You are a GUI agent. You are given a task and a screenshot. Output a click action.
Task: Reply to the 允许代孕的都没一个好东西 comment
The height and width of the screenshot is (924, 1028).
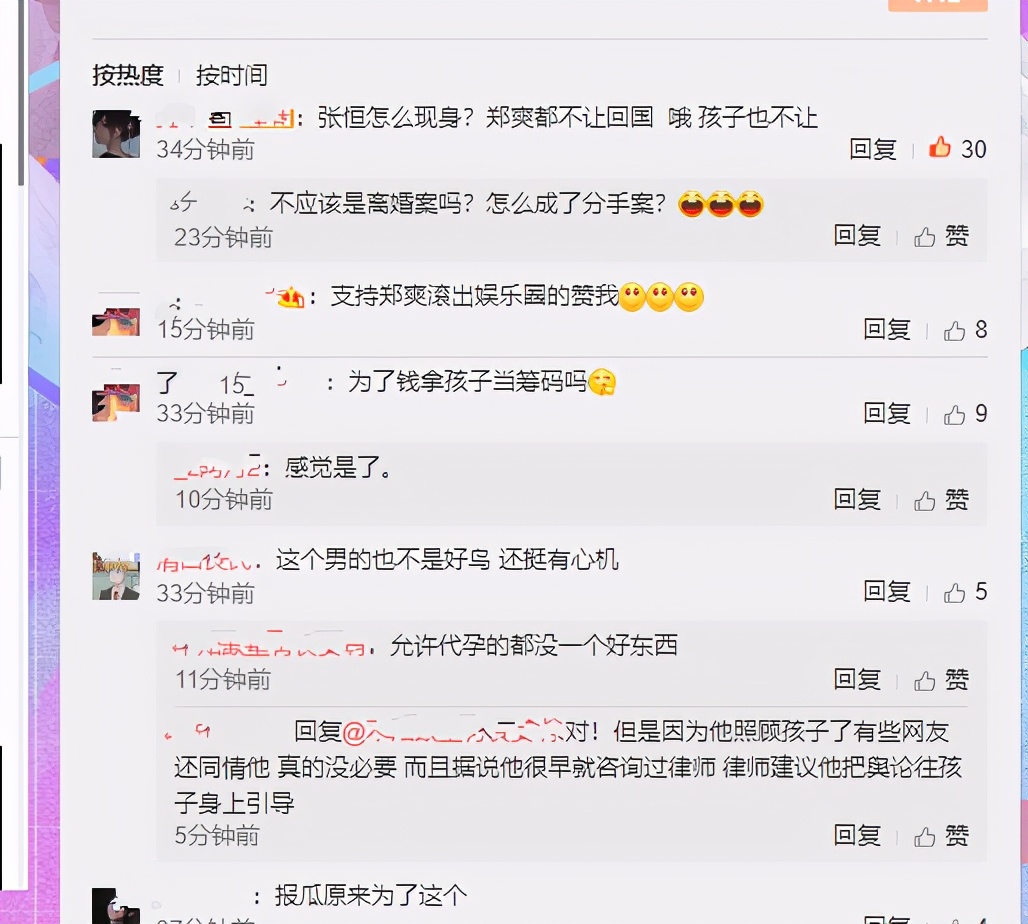[857, 679]
